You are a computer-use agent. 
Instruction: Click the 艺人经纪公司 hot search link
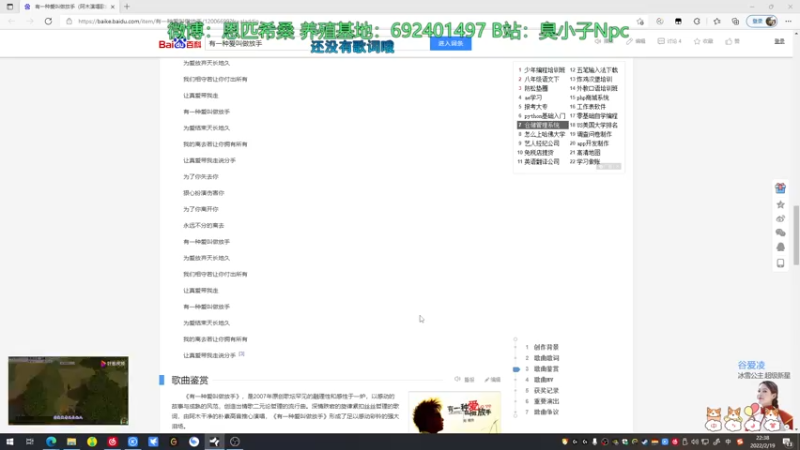point(542,143)
